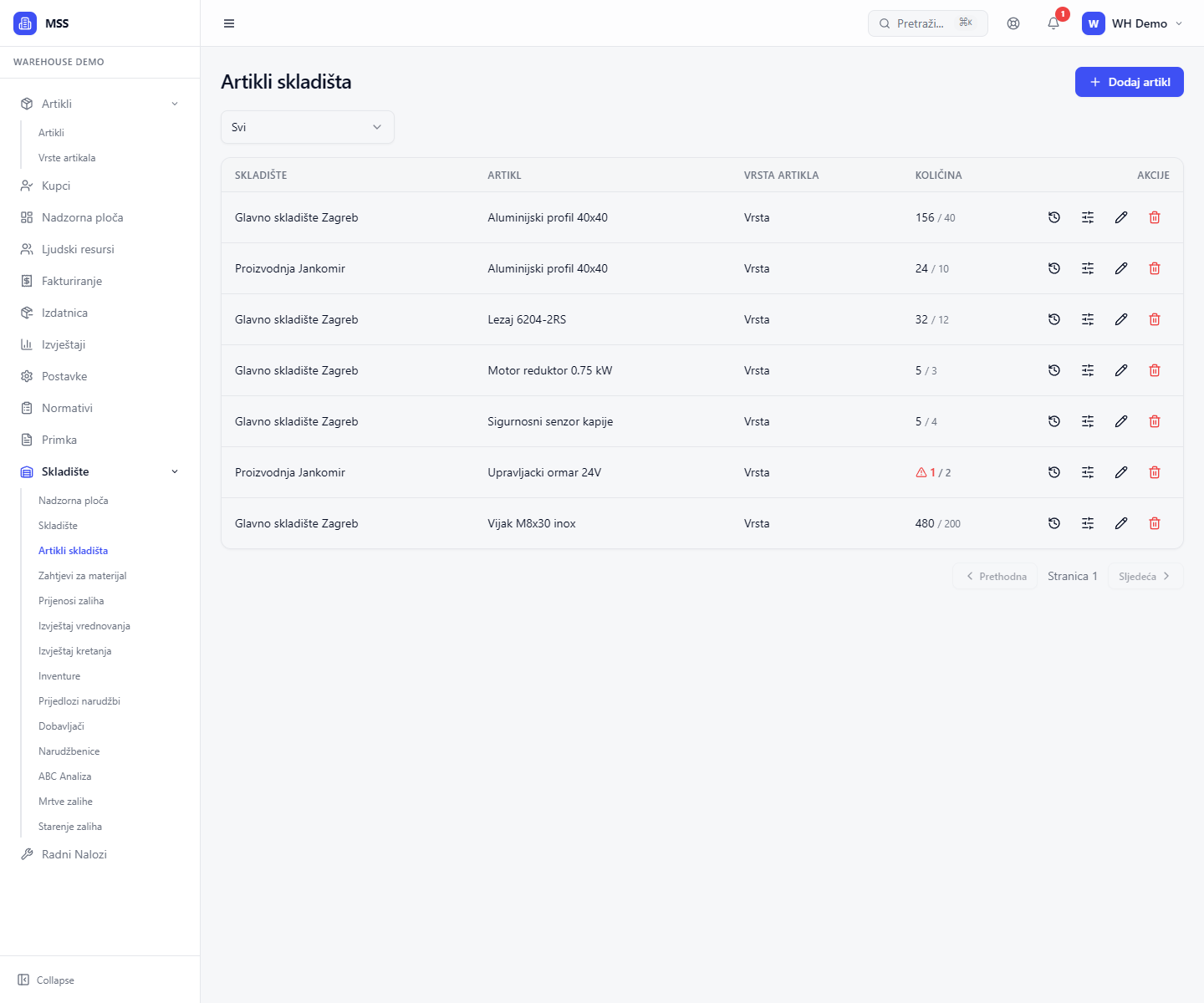The width and height of the screenshot is (1204, 1003).
Task: Open the notifications bell
Action: point(1053,23)
